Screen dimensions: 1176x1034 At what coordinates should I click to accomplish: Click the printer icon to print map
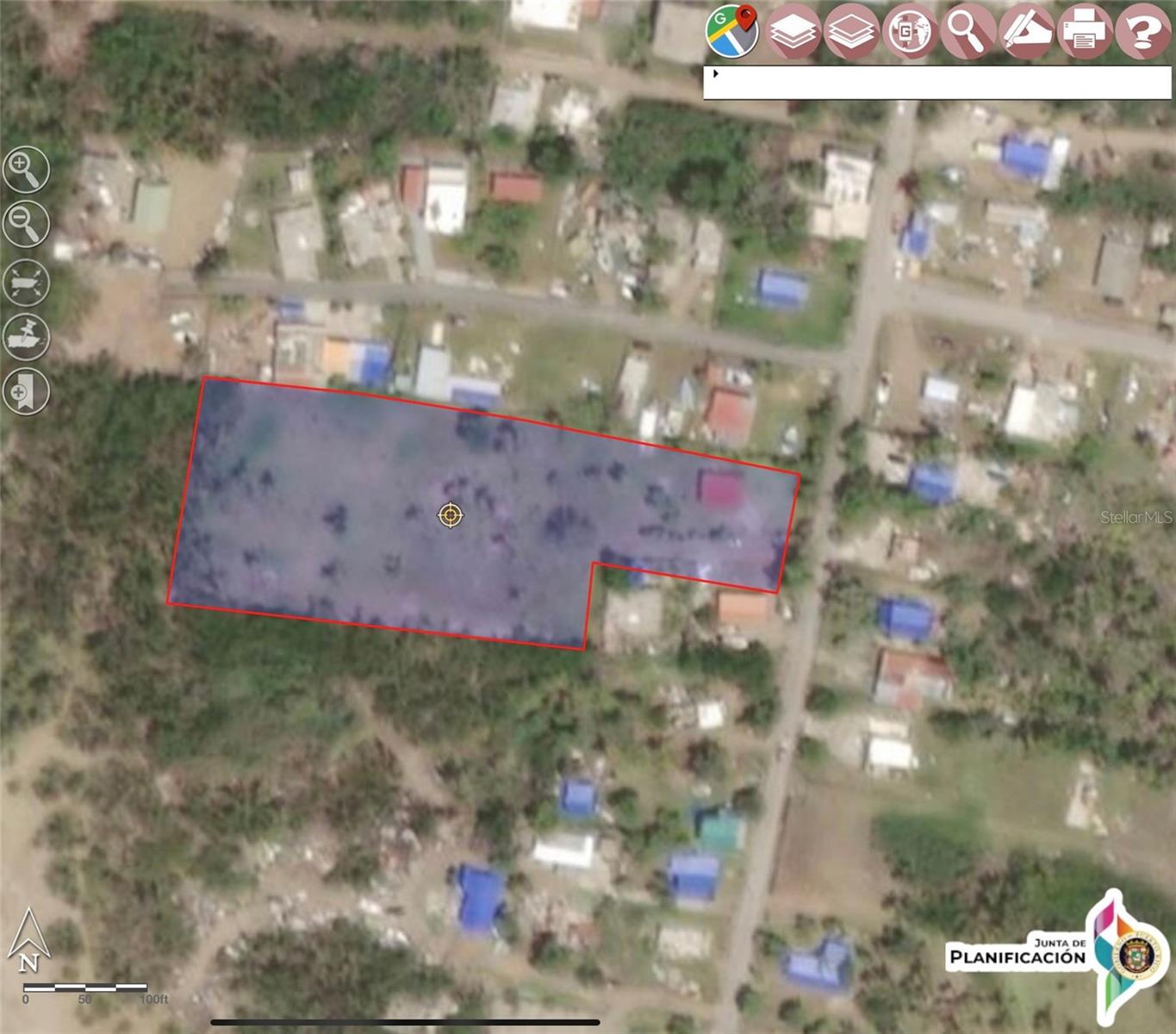1084,32
